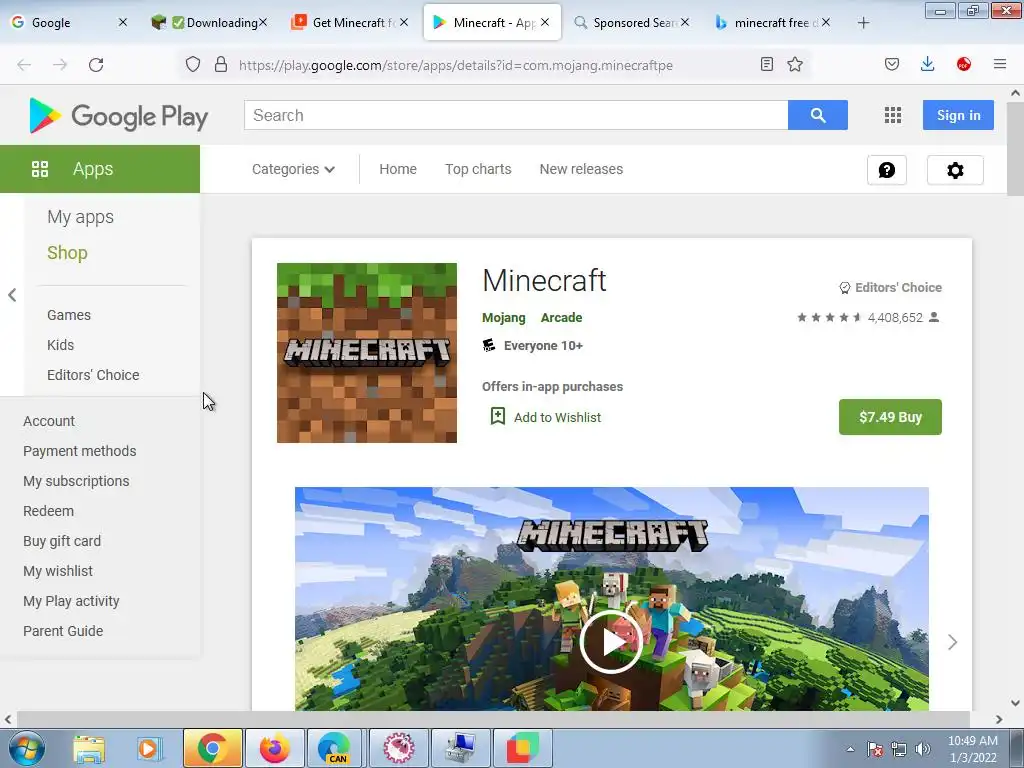Open Windows Start menu orb
The height and width of the screenshot is (768, 1024).
point(26,748)
